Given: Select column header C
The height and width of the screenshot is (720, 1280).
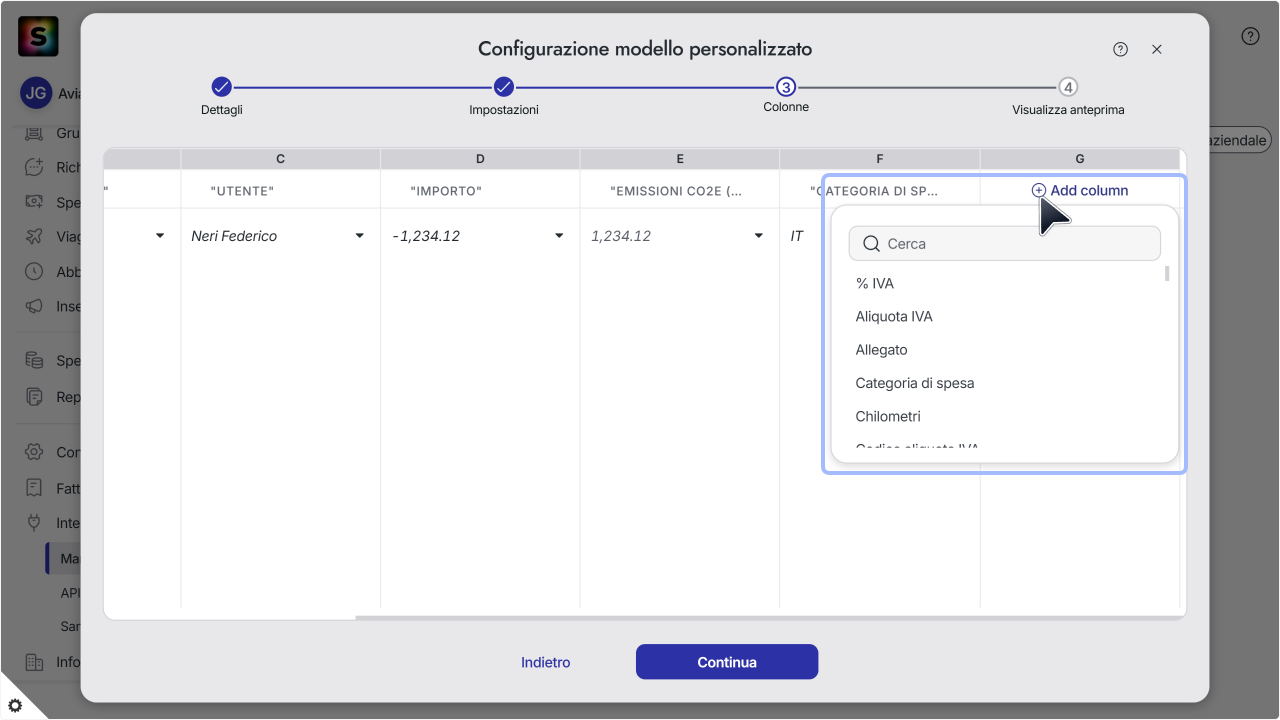Looking at the screenshot, I should pyautogui.click(x=280, y=159).
